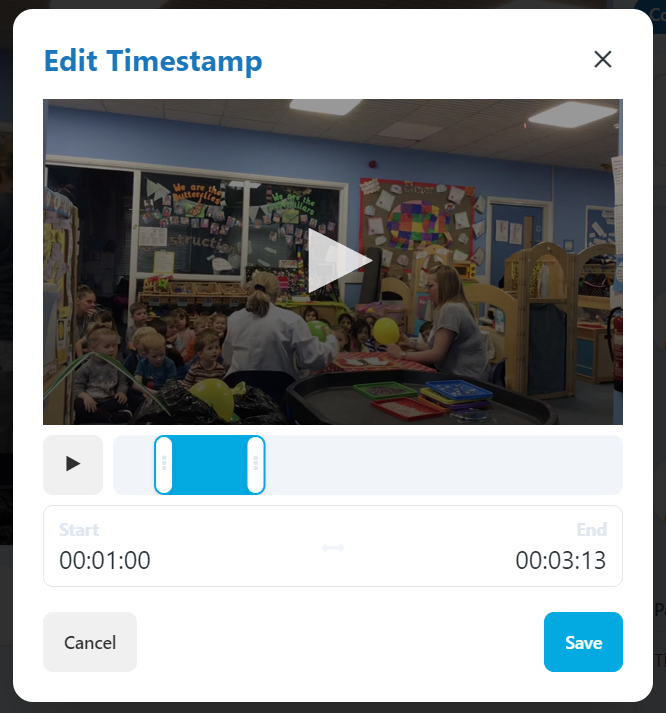Close the Edit Timestamp dialog with X
Image resolution: width=666 pixels, height=713 pixels.
pyautogui.click(x=602, y=59)
